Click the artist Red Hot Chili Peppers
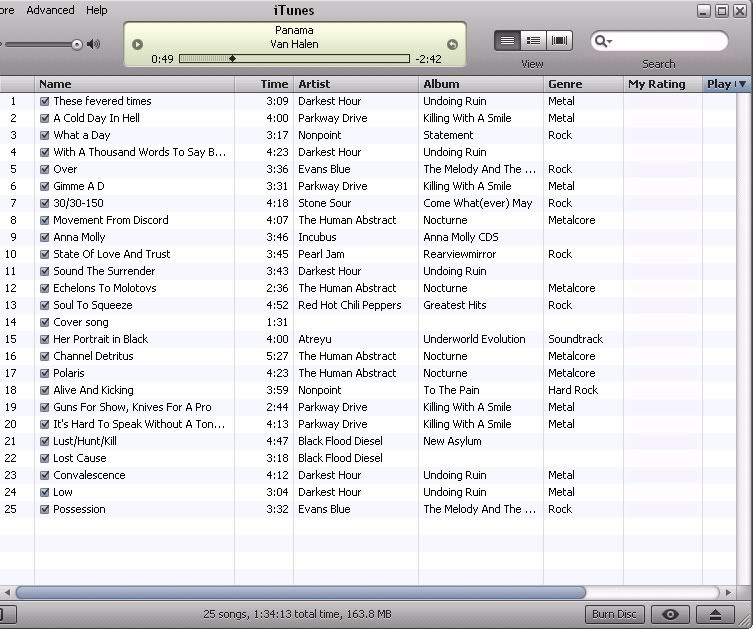 tap(350, 305)
